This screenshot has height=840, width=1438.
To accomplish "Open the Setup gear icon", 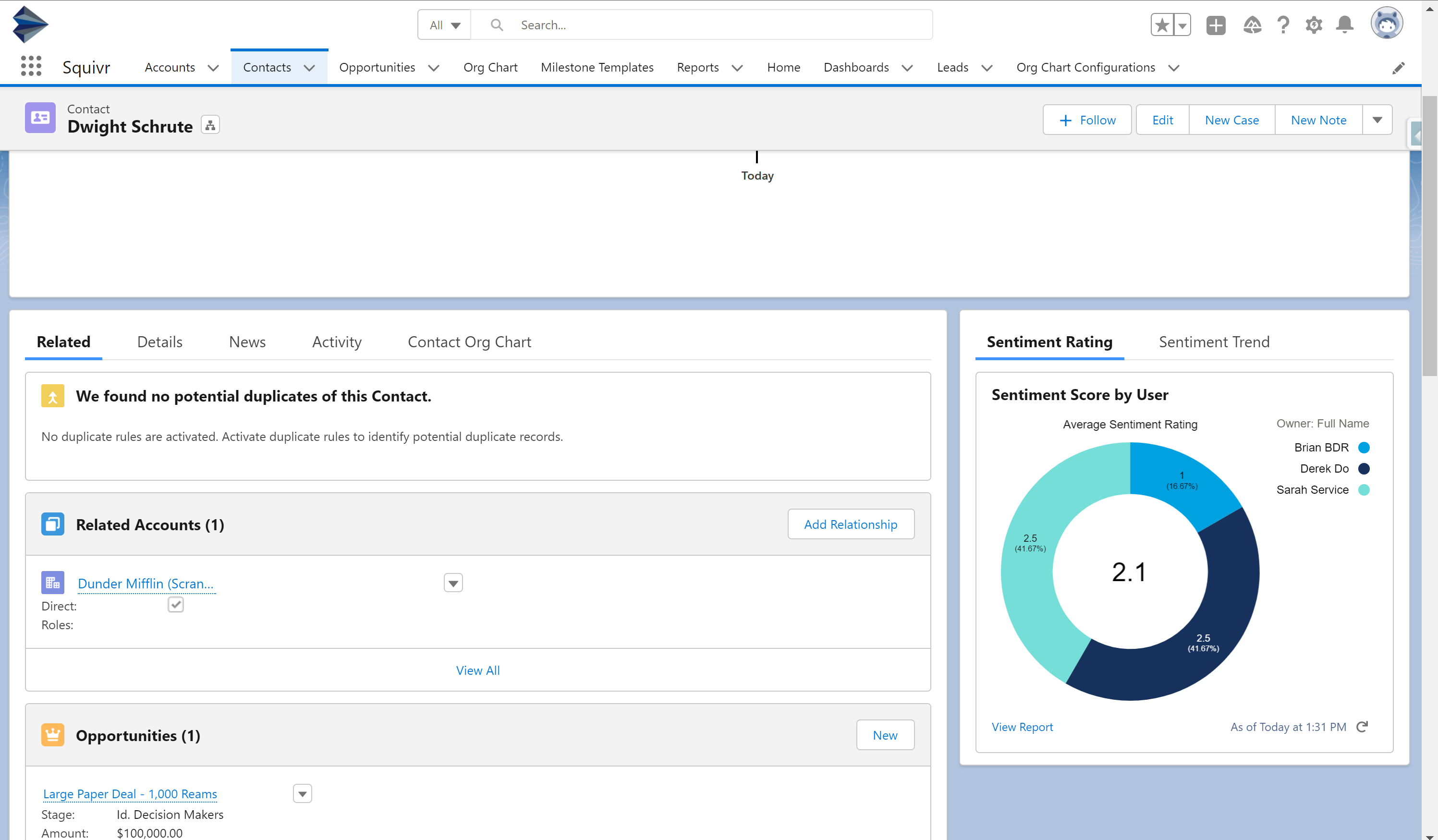I will (1314, 25).
